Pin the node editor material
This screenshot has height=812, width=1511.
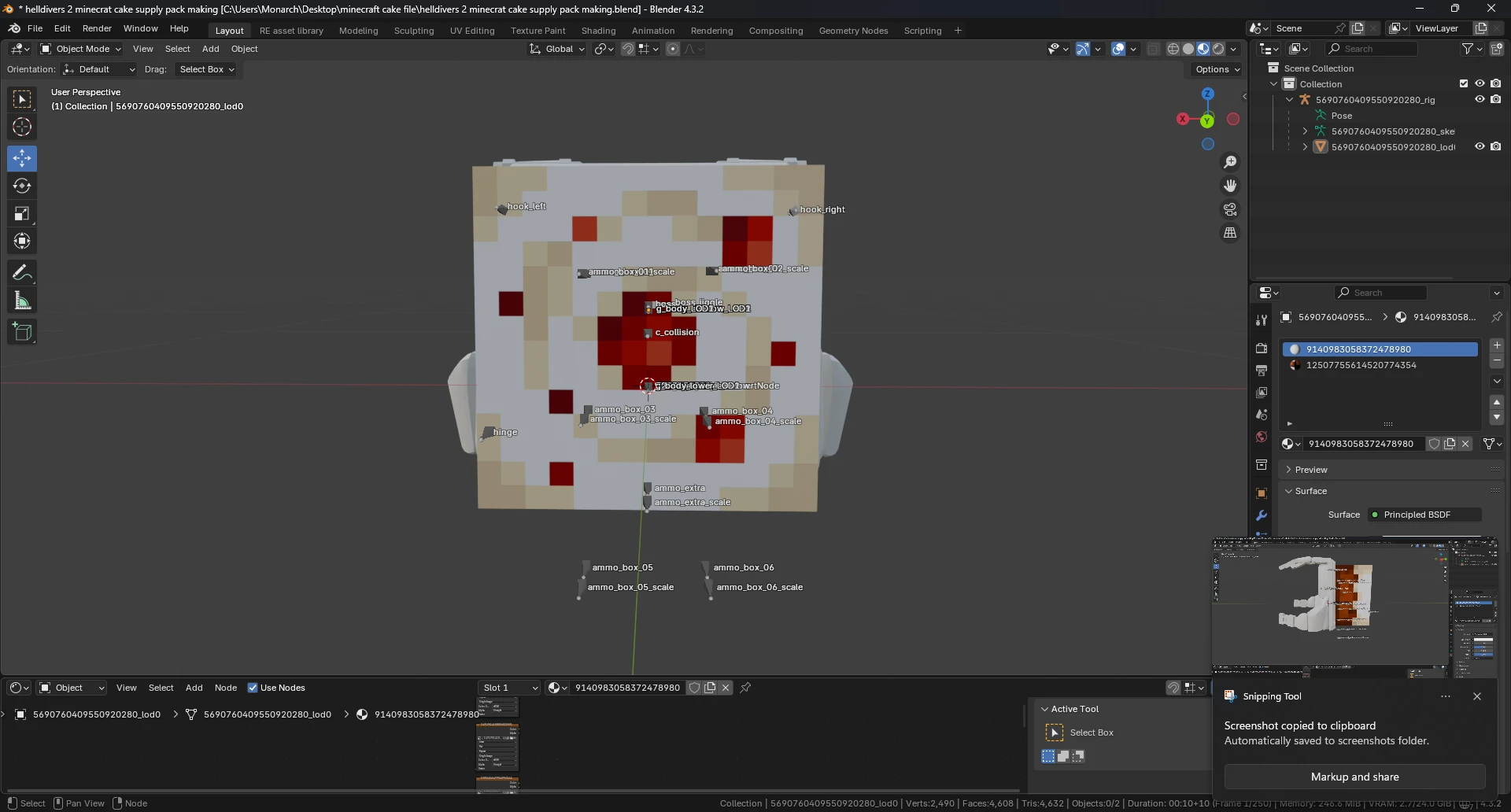745,688
